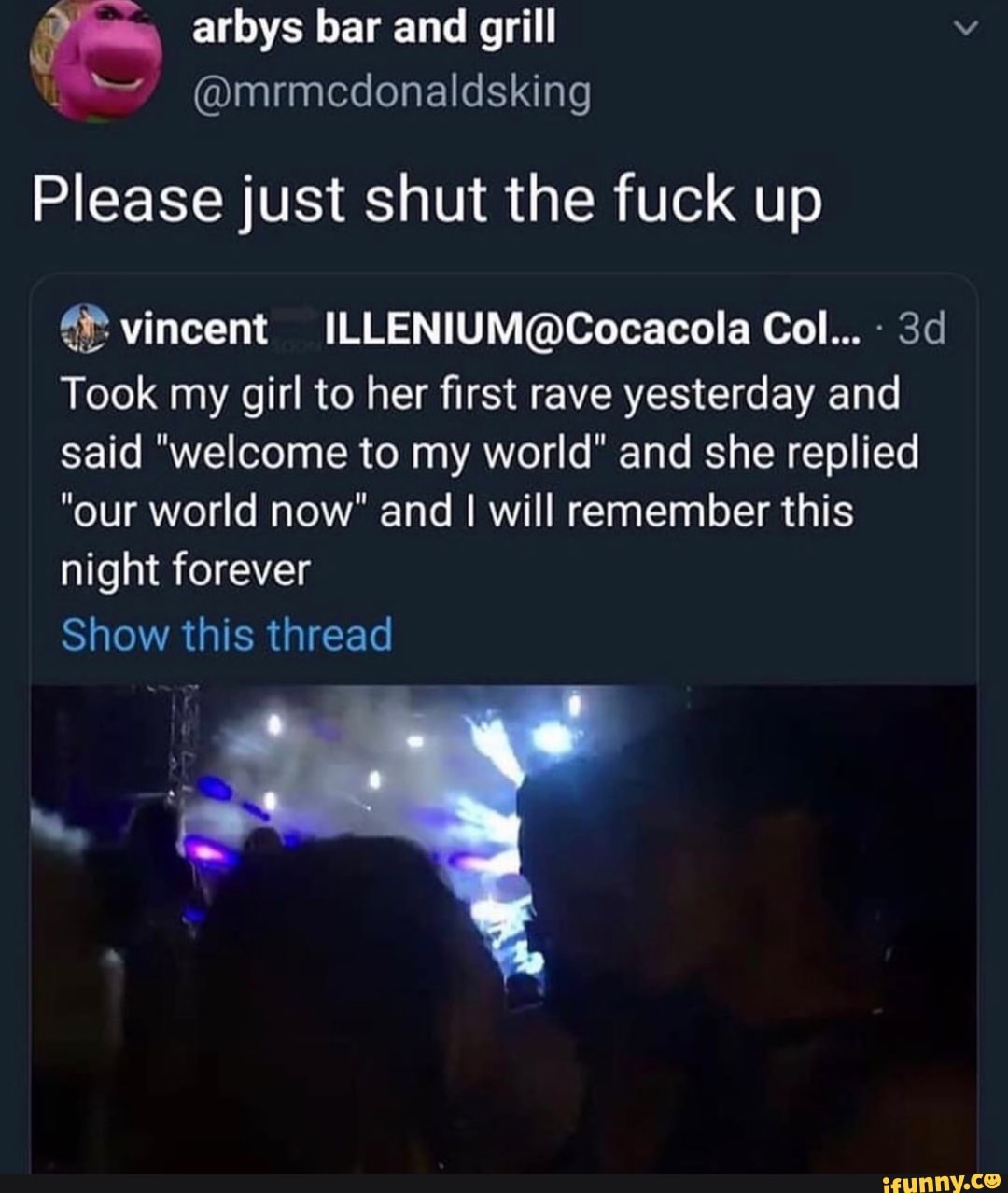
Task: Open arbys bar and grill profile name
Action: pyautogui.click(x=373, y=30)
